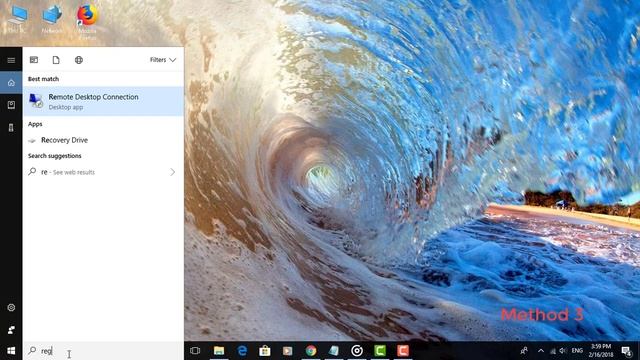The height and width of the screenshot is (360, 640).
Task: Open the hamburger menu in Cortana sidebar
Action: pyautogui.click(x=11, y=60)
